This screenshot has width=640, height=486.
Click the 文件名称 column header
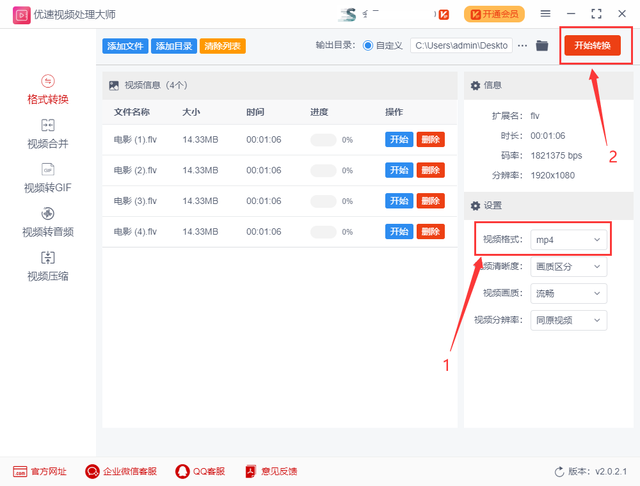tap(132, 112)
